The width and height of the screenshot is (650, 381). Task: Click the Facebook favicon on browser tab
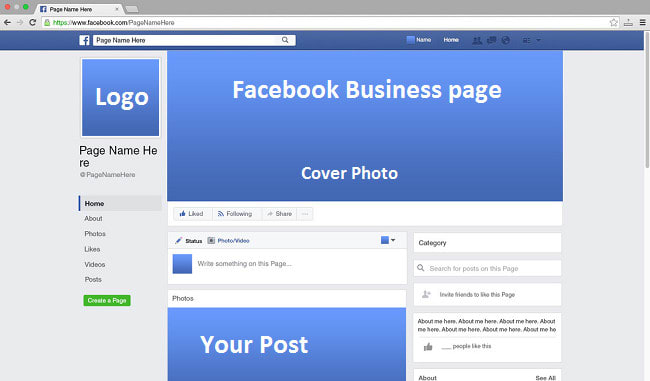click(43, 9)
